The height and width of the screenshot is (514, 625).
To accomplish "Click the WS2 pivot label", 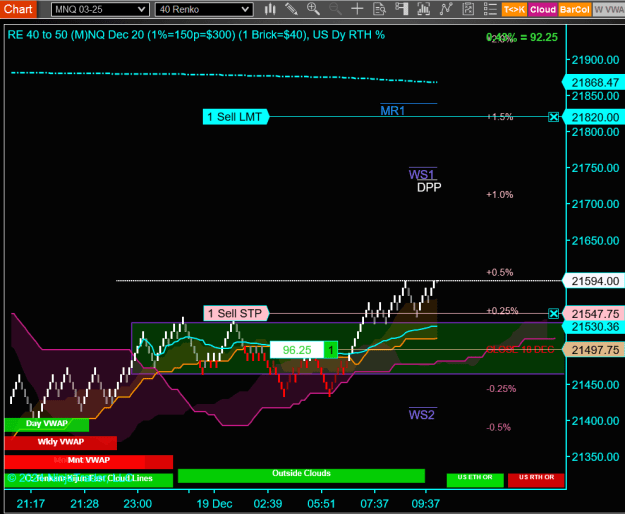I will coord(421,415).
